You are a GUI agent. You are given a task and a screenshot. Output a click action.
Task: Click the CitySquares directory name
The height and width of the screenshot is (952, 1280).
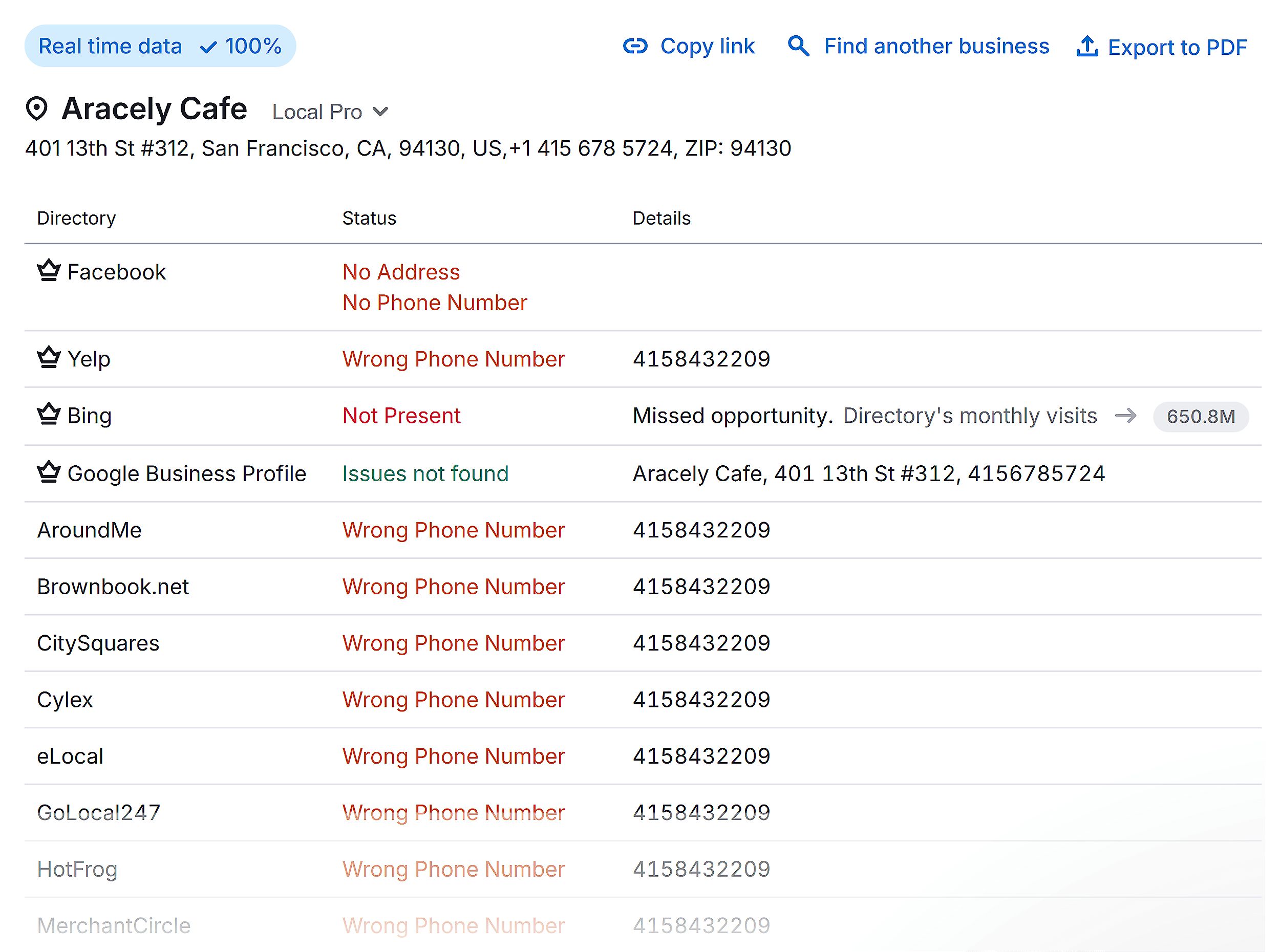click(98, 643)
